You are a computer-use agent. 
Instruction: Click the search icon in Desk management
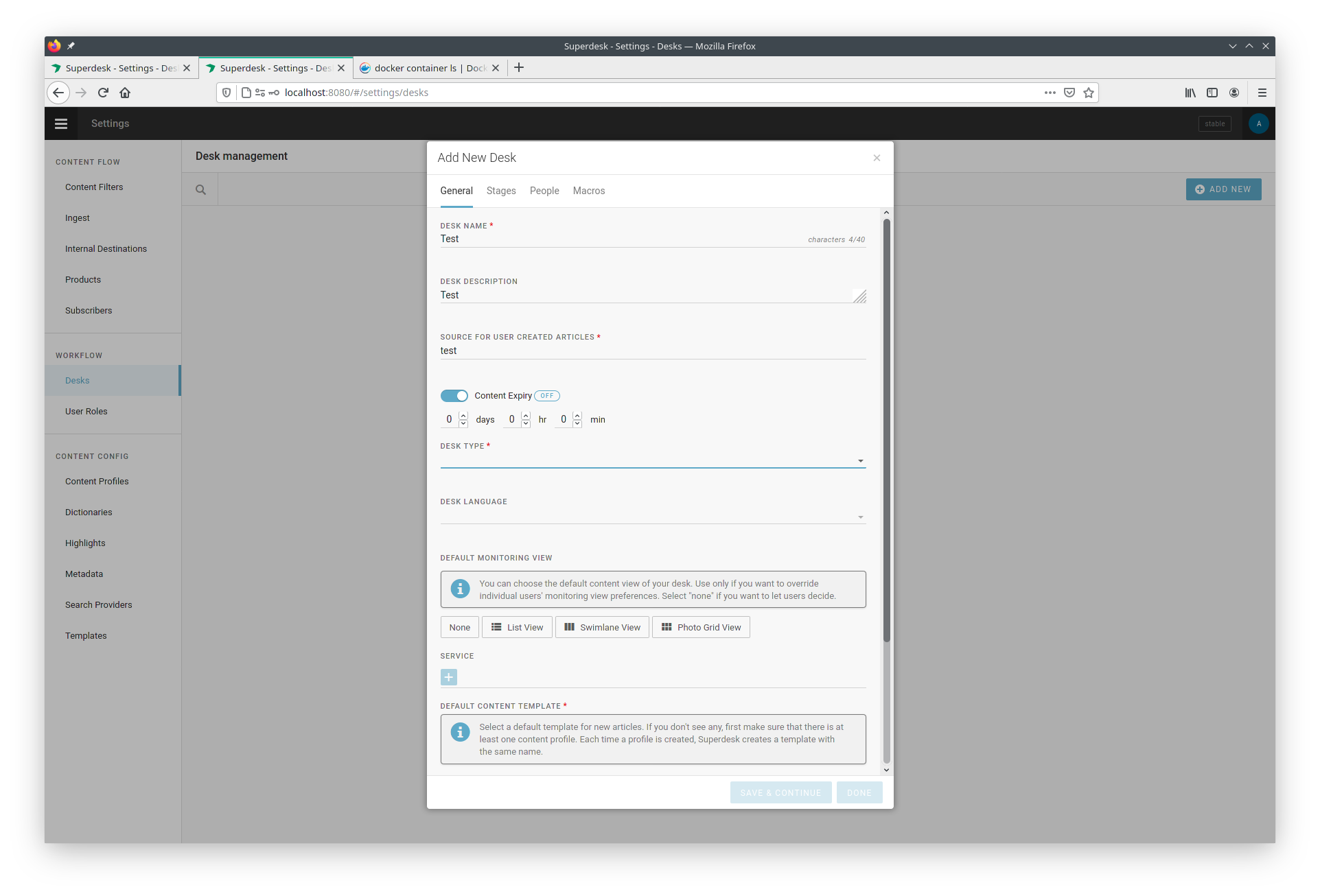pyautogui.click(x=200, y=189)
